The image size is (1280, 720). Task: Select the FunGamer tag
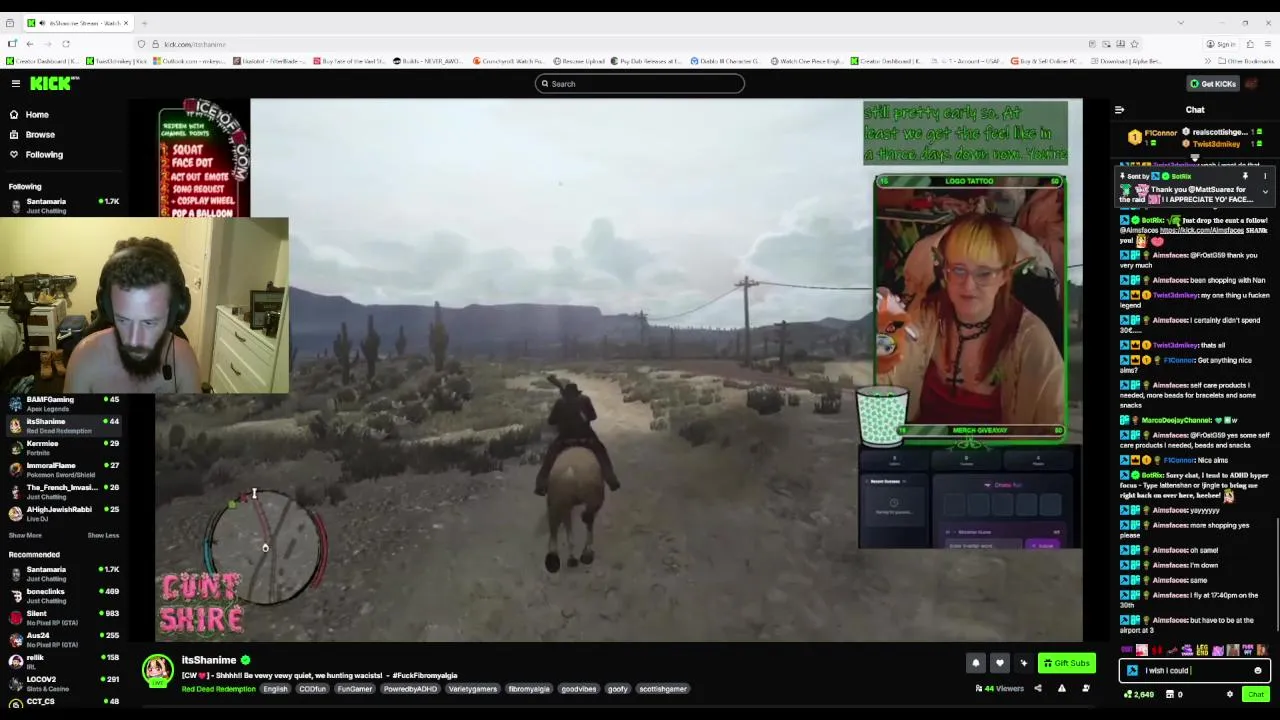(x=354, y=689)
